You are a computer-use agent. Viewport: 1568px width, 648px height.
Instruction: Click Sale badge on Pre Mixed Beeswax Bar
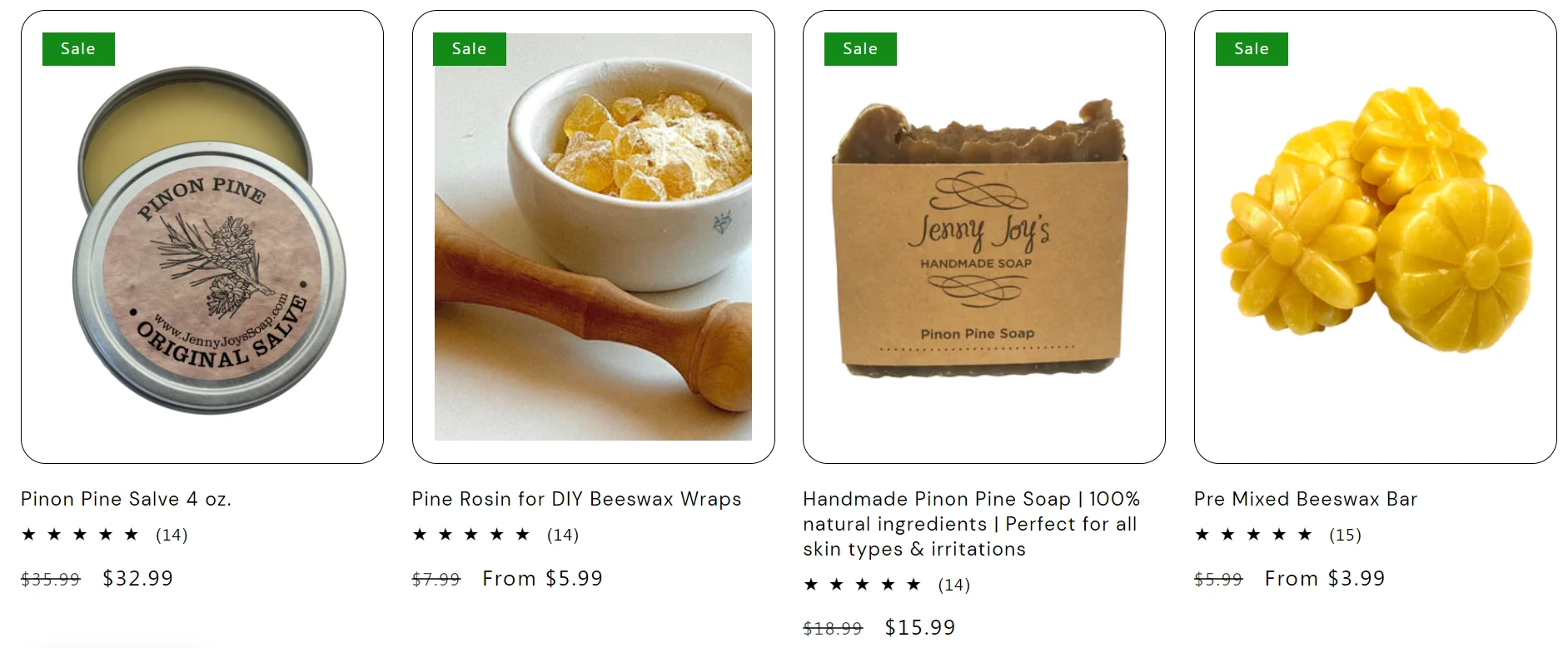click(1252, 49)
